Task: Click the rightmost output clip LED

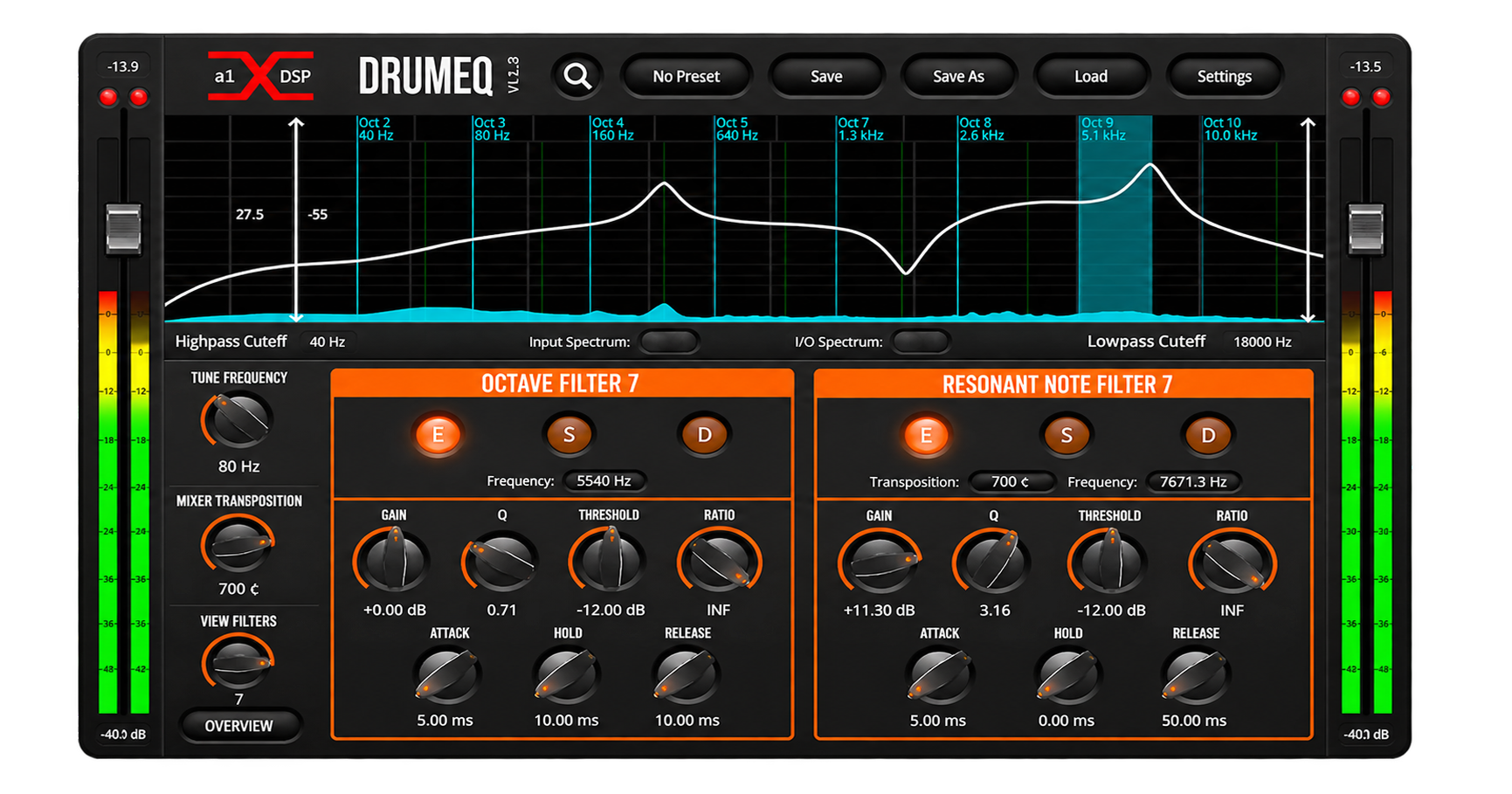Action: (x=1380, y=97)
